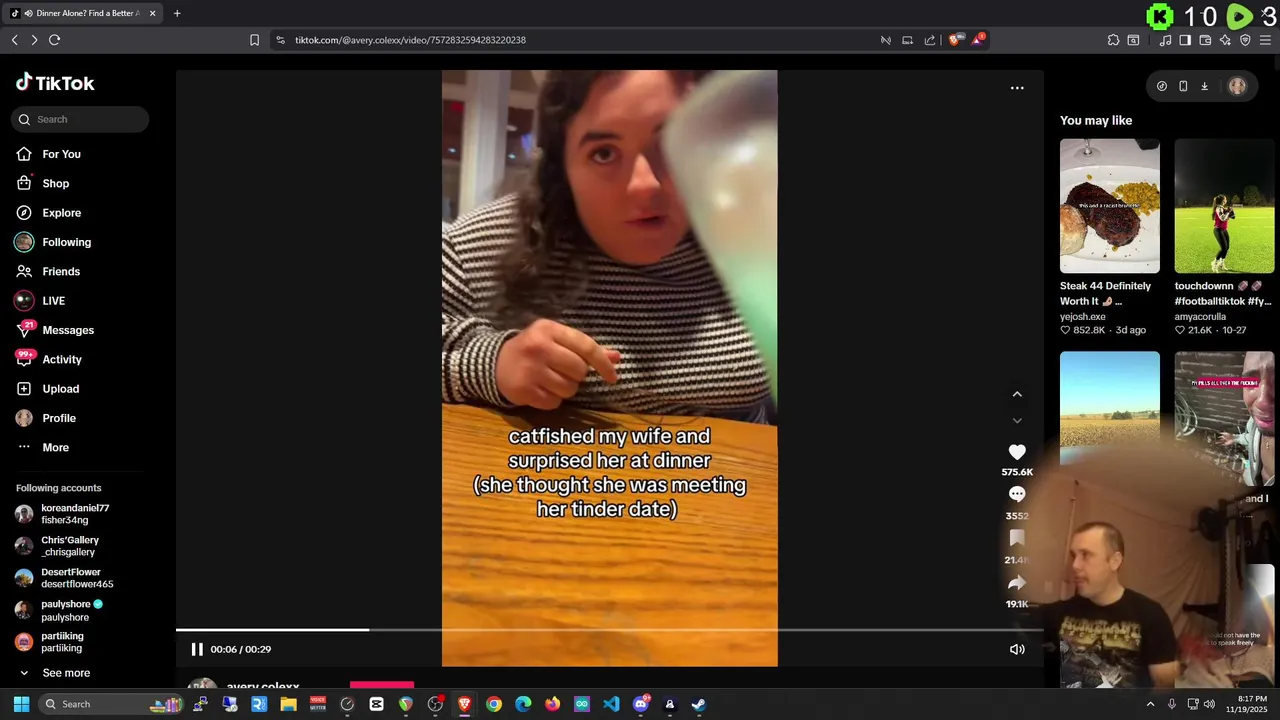This screenshot has width=1280, height=720.
Task: Bookmark this page in address bar
Action: [254, 40]
